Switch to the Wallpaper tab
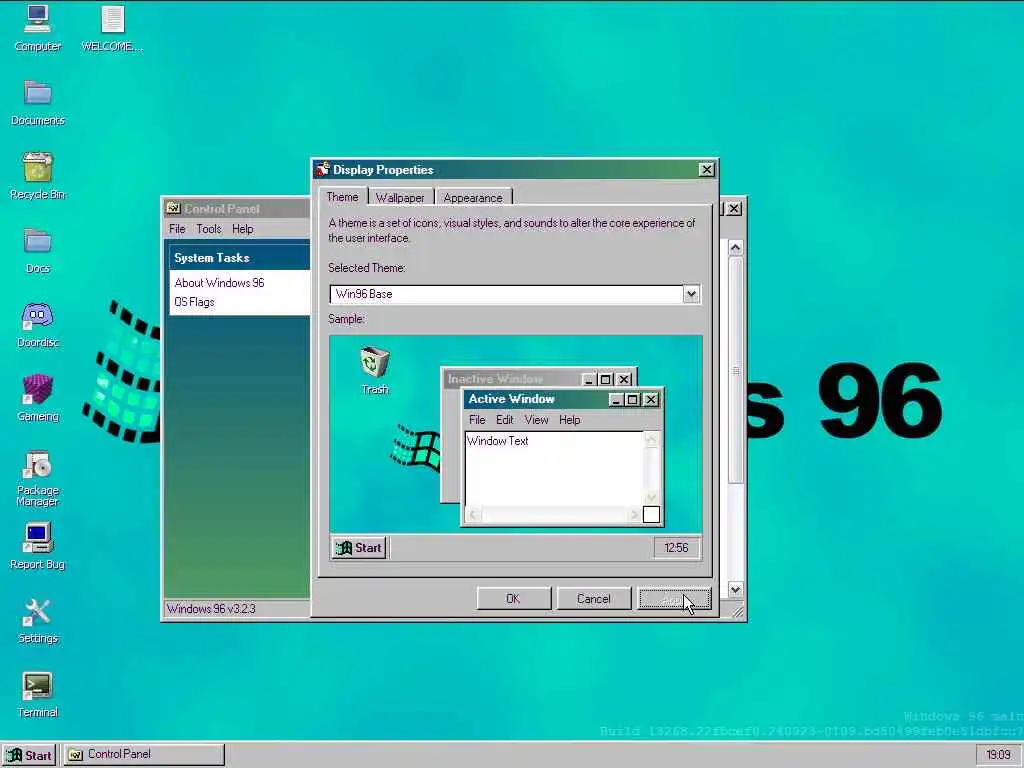Image resolution: width=1024 pixels, height=768 pixels. point(400,198)
